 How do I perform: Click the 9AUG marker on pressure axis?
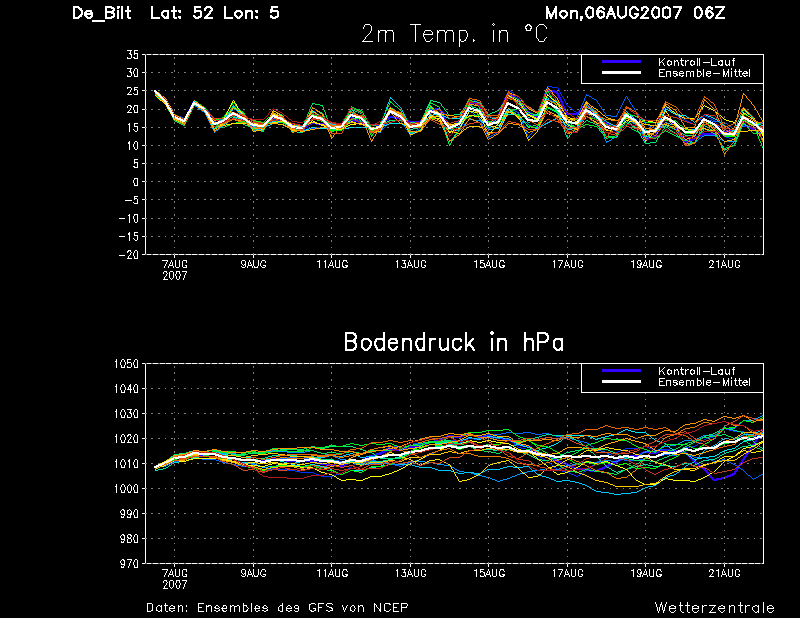tap(254, 573)
